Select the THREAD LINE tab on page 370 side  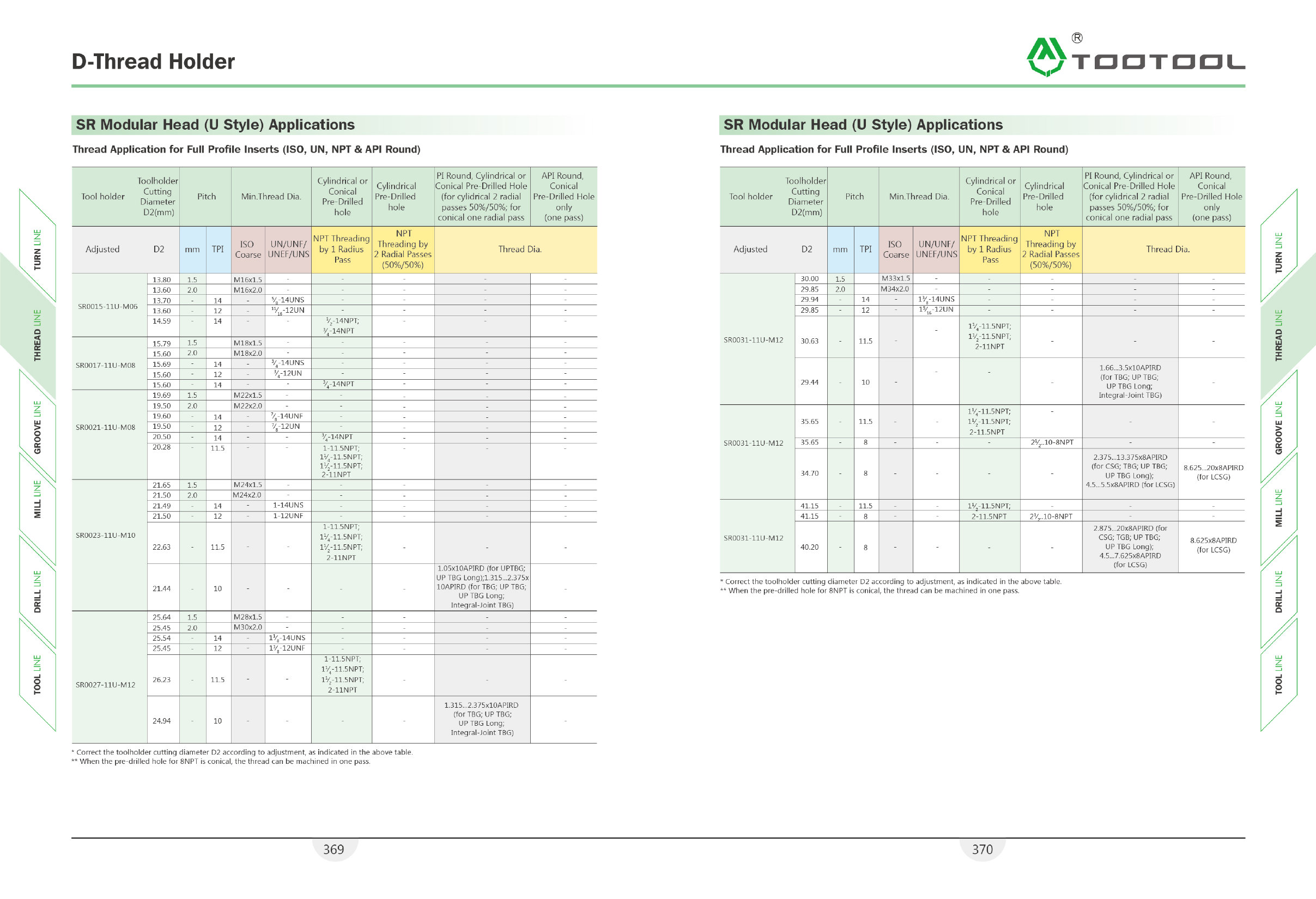tap(1278, 335)
